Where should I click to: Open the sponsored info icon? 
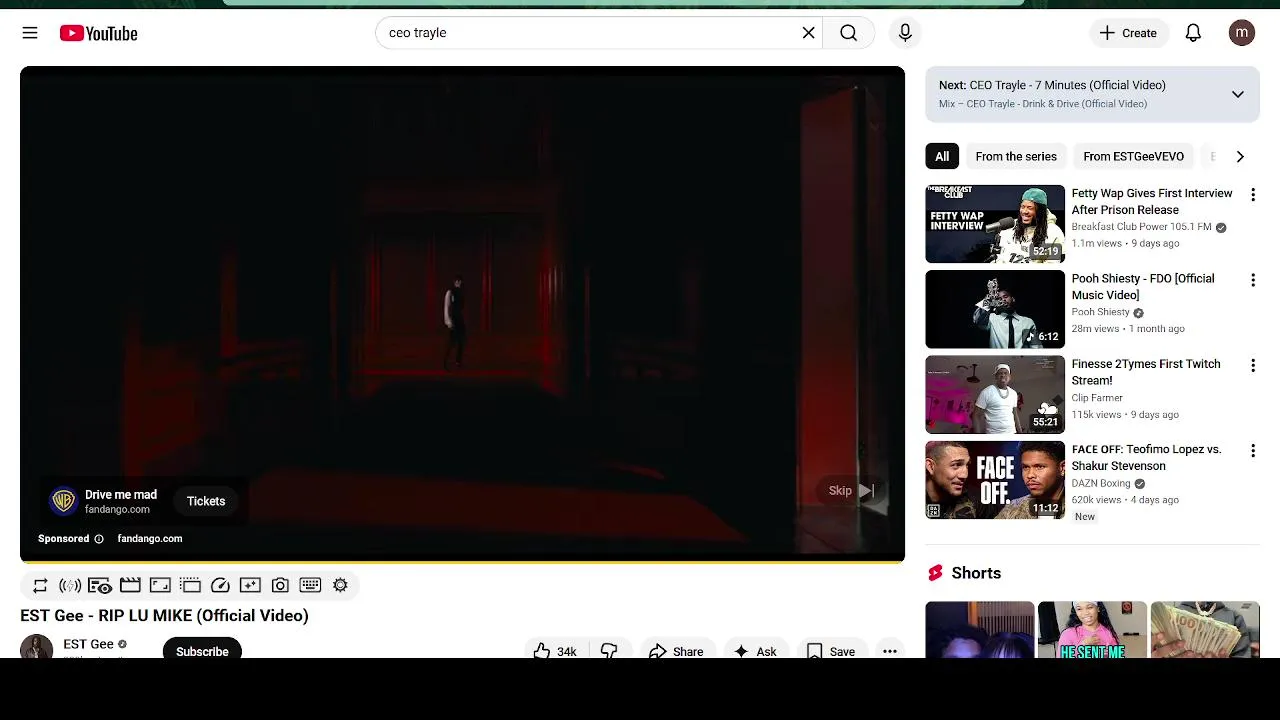[99, 539]
